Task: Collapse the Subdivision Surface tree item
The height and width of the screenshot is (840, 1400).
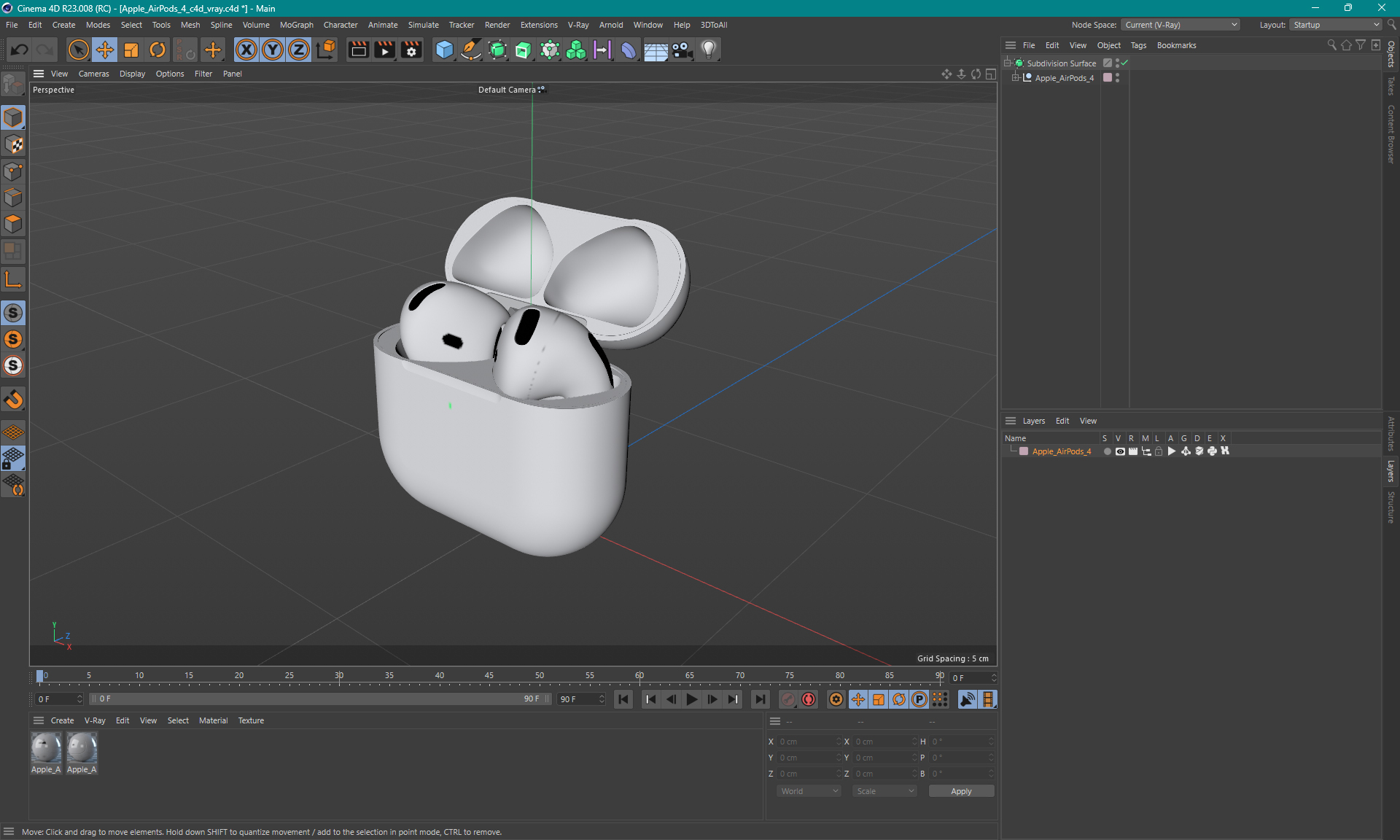Action: point(1007,63)
